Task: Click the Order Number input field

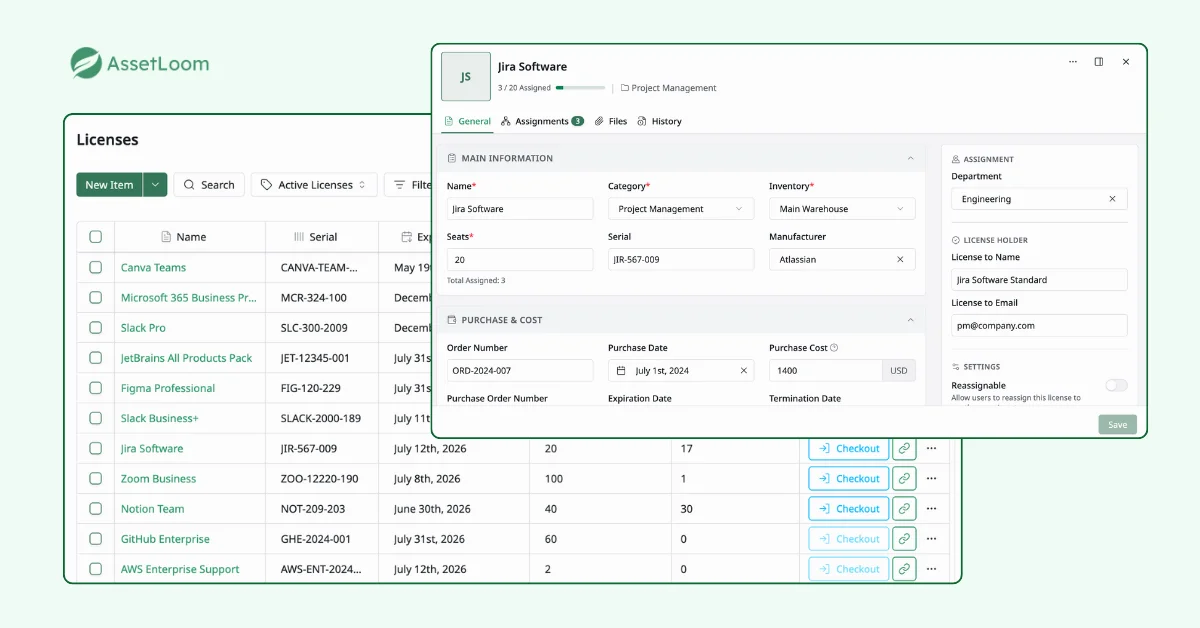Action: 519,371
